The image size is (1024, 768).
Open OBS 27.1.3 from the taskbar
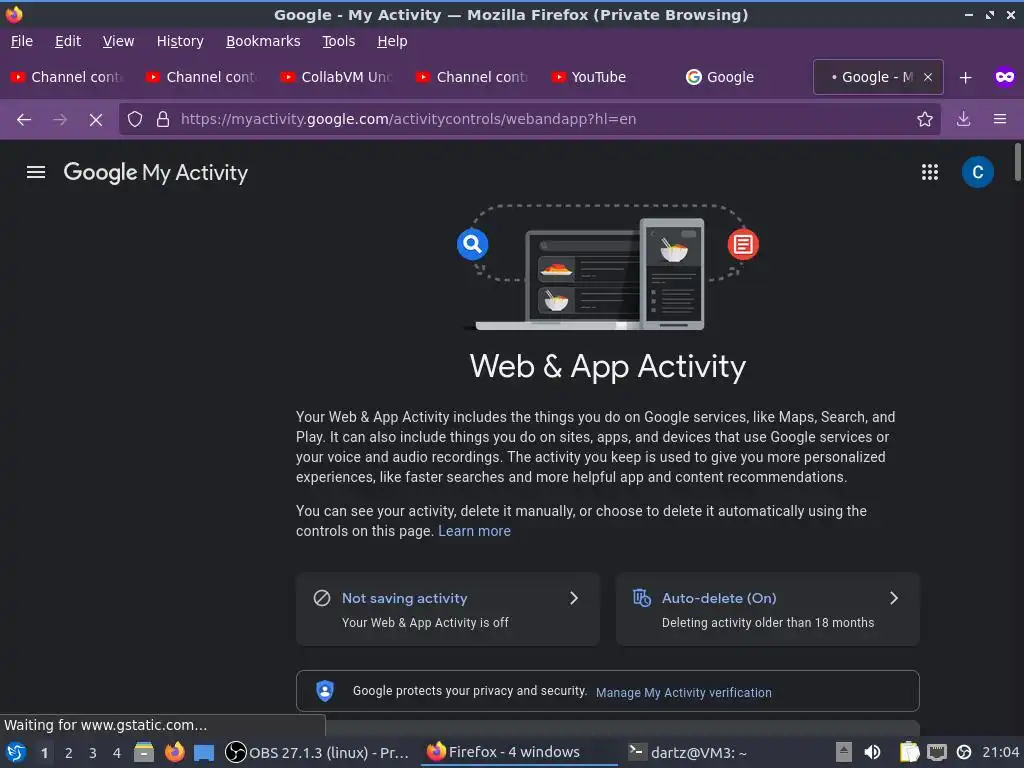(317, 752)
